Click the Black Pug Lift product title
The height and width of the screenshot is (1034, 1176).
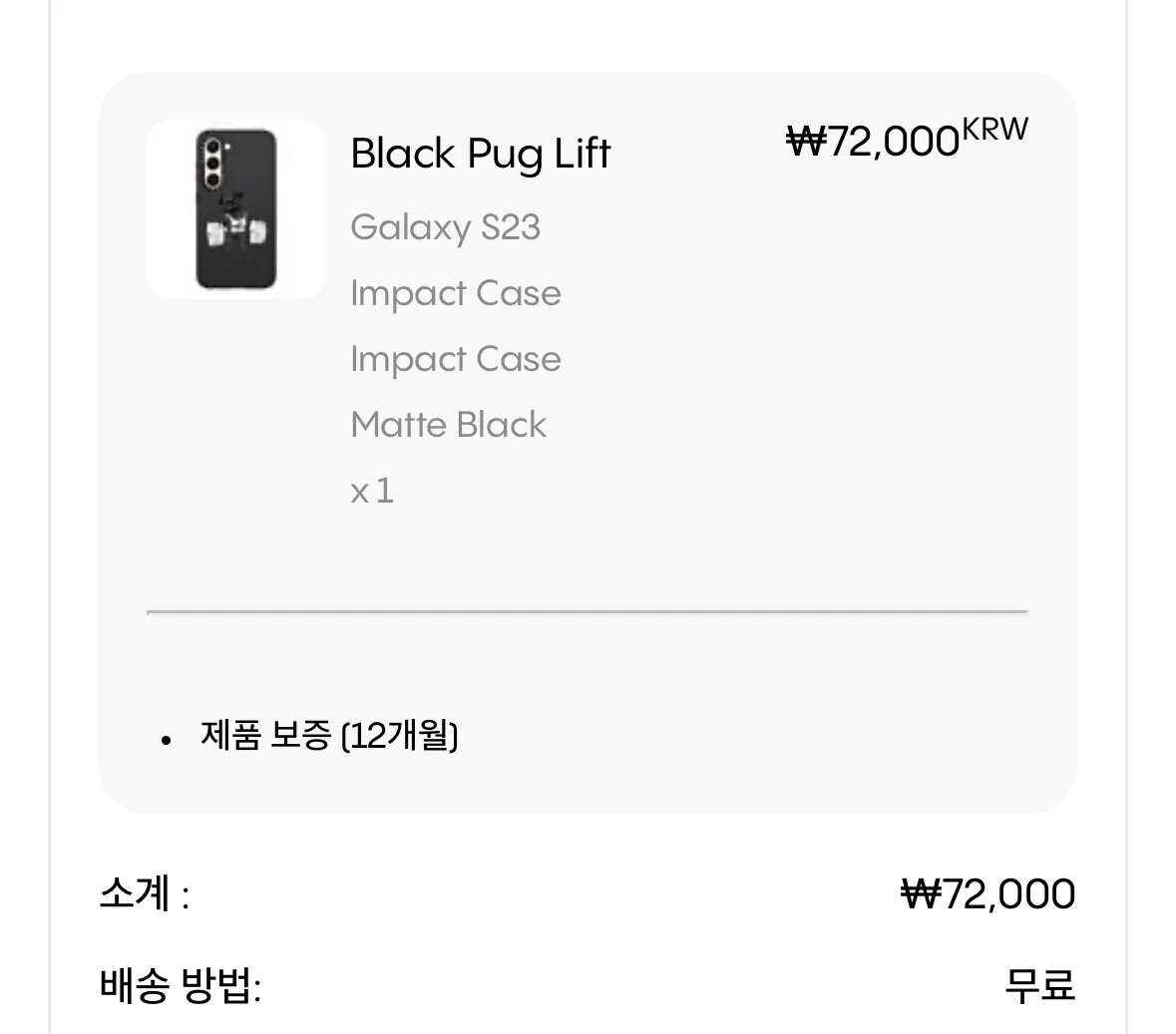(480, 154)
